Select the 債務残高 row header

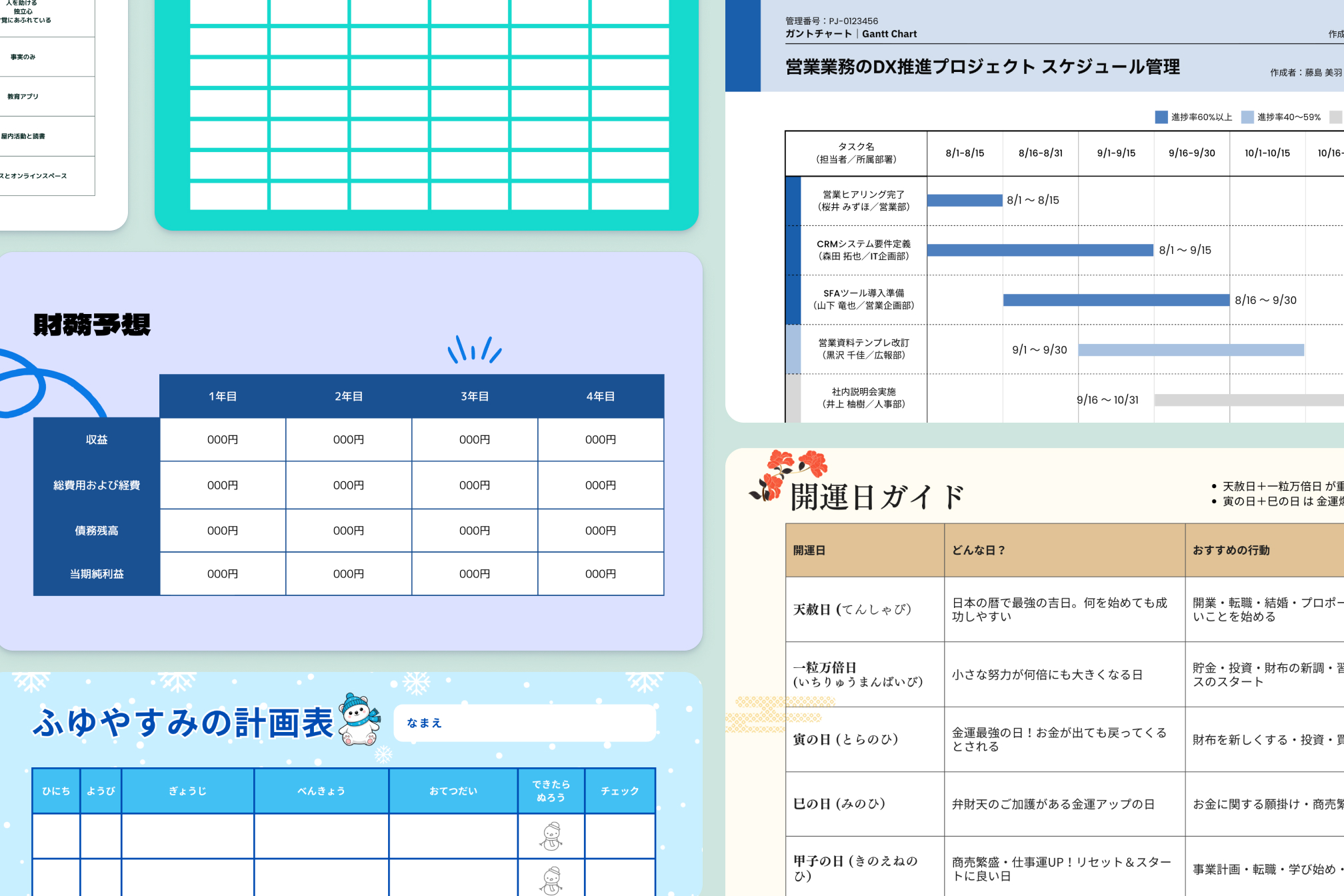pyautogui.click(x=97, y=531)
